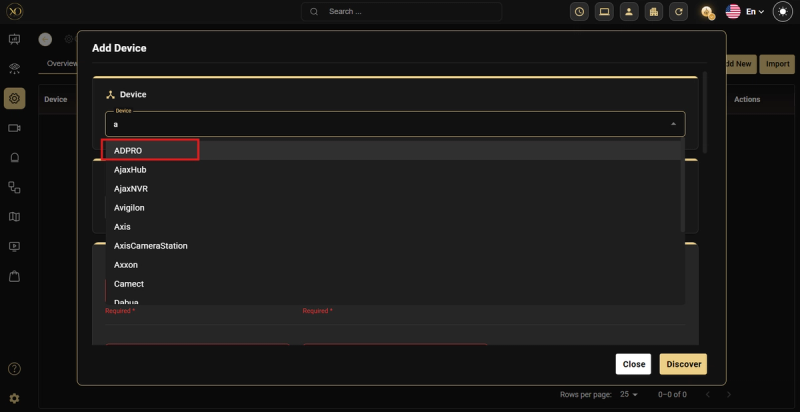This screenshot has width=800, height=412.
Task: Click the Add Device dialog scrollbar
Action: coord(705,112)
